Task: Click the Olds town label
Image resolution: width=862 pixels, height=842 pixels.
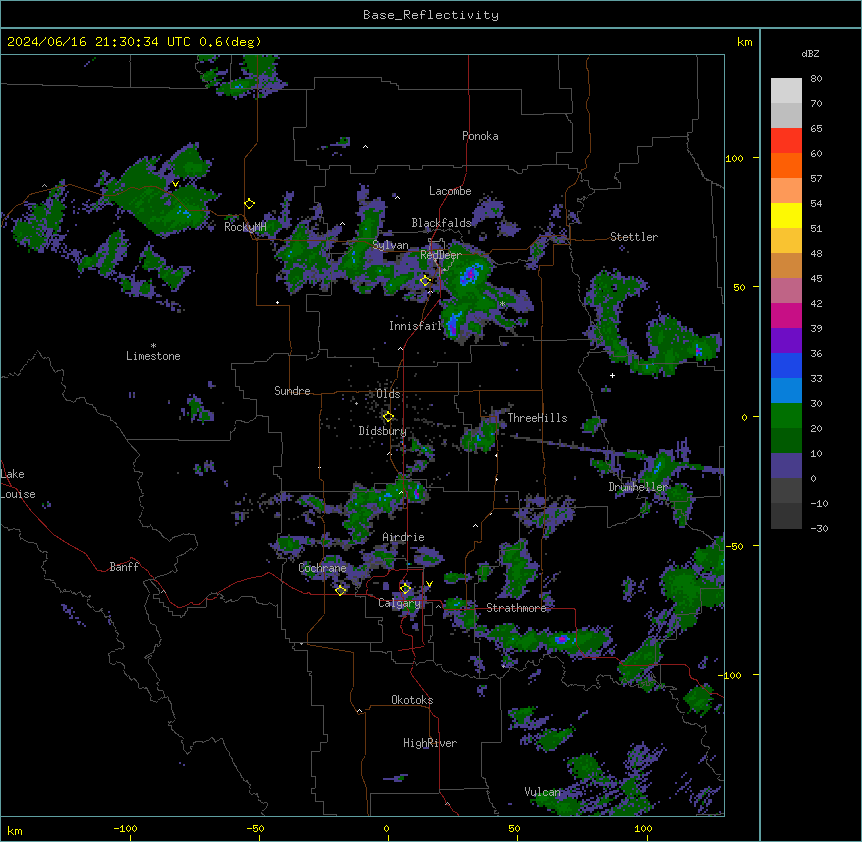Action: tap(388, 394)
